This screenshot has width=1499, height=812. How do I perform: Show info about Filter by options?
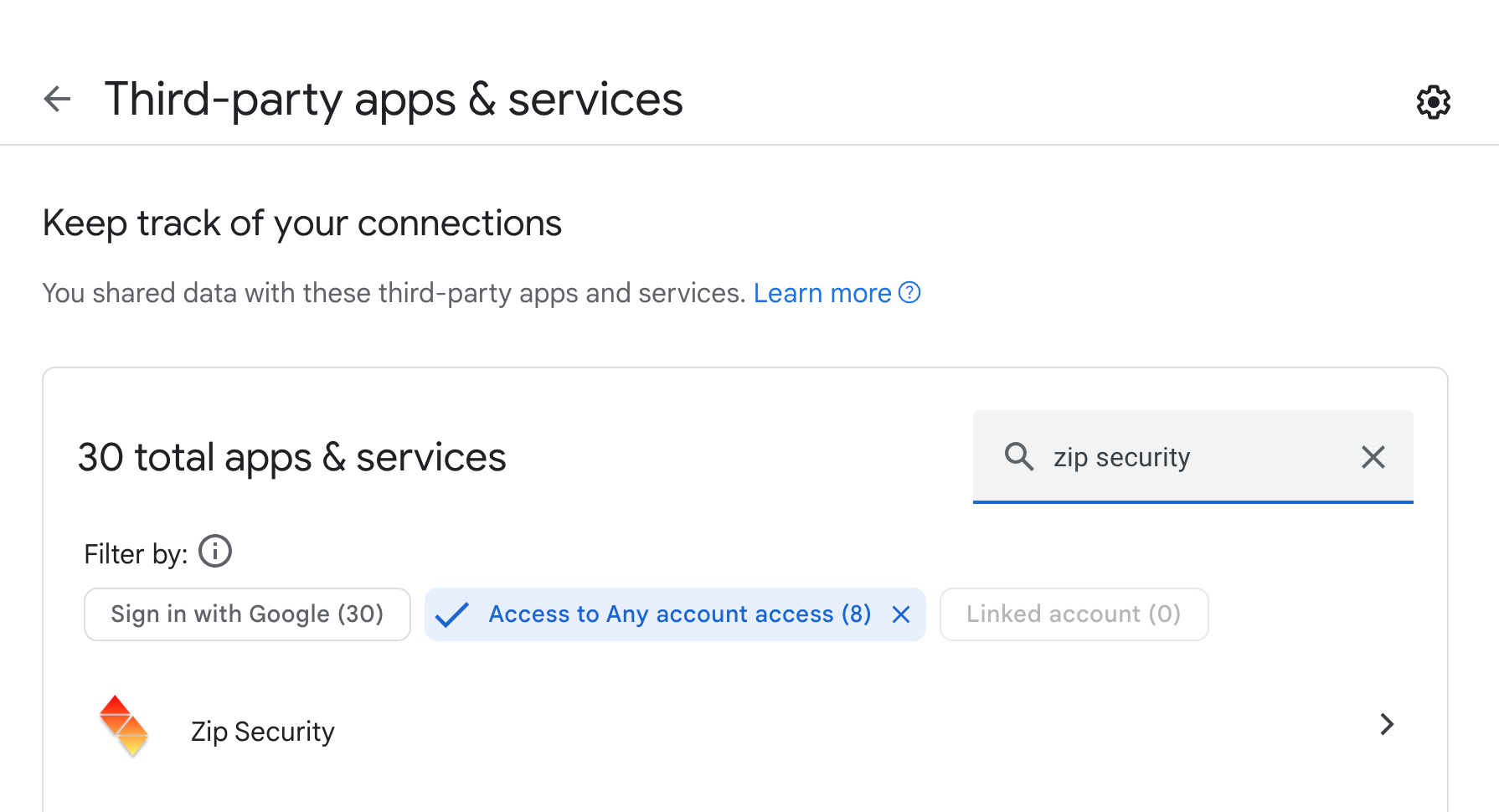click(x=215, y=552)
